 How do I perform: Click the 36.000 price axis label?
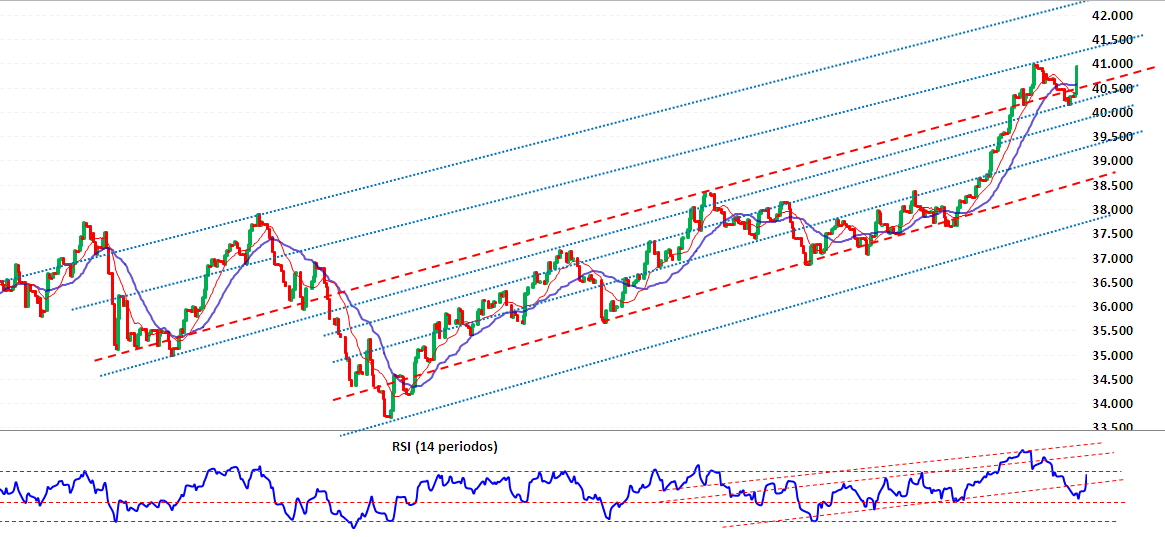pos(1112,307)
